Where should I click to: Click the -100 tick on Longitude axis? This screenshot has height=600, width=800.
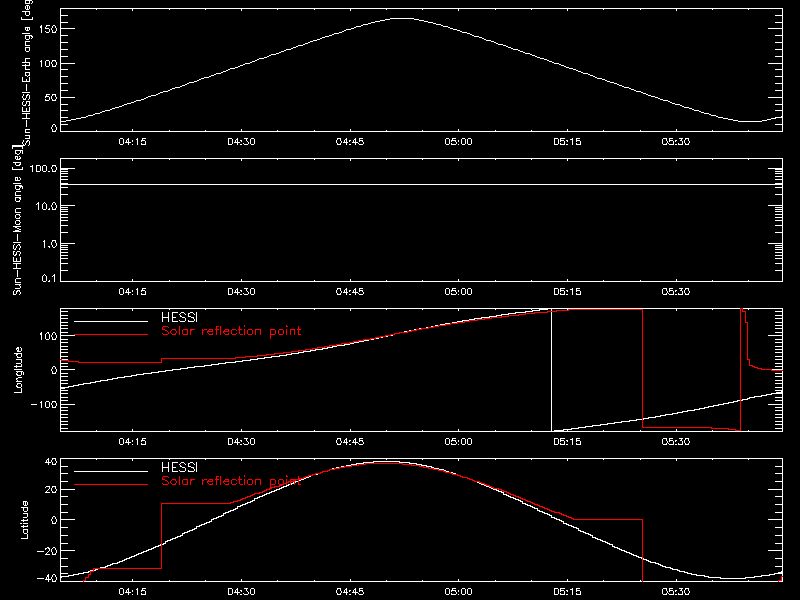(x=44, y=404)
